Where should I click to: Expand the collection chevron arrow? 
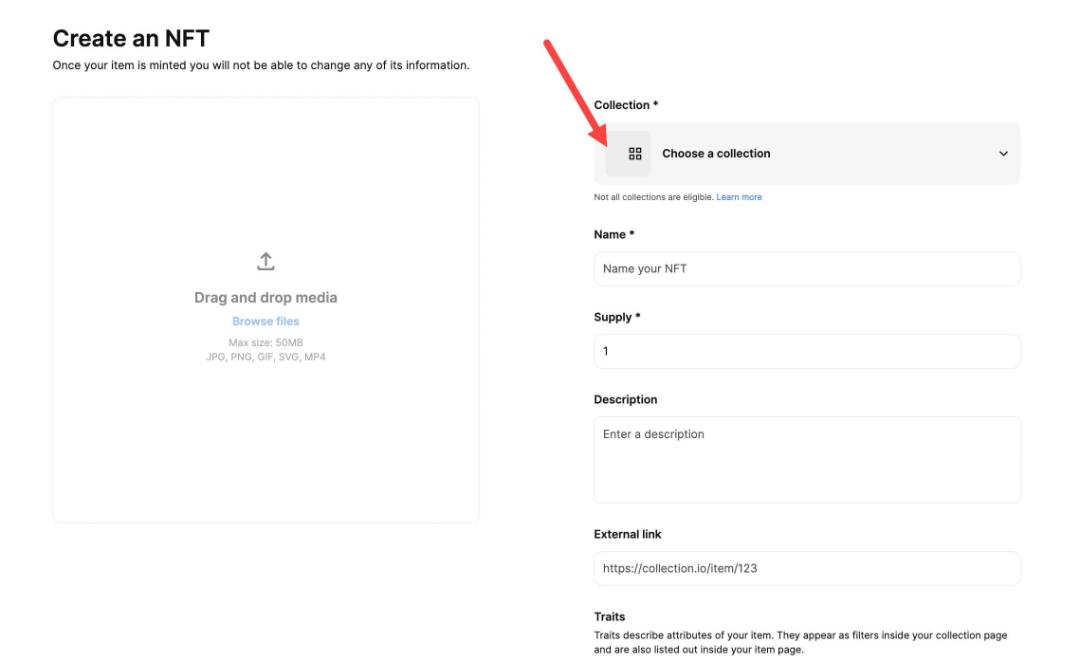coord(1003,154)
